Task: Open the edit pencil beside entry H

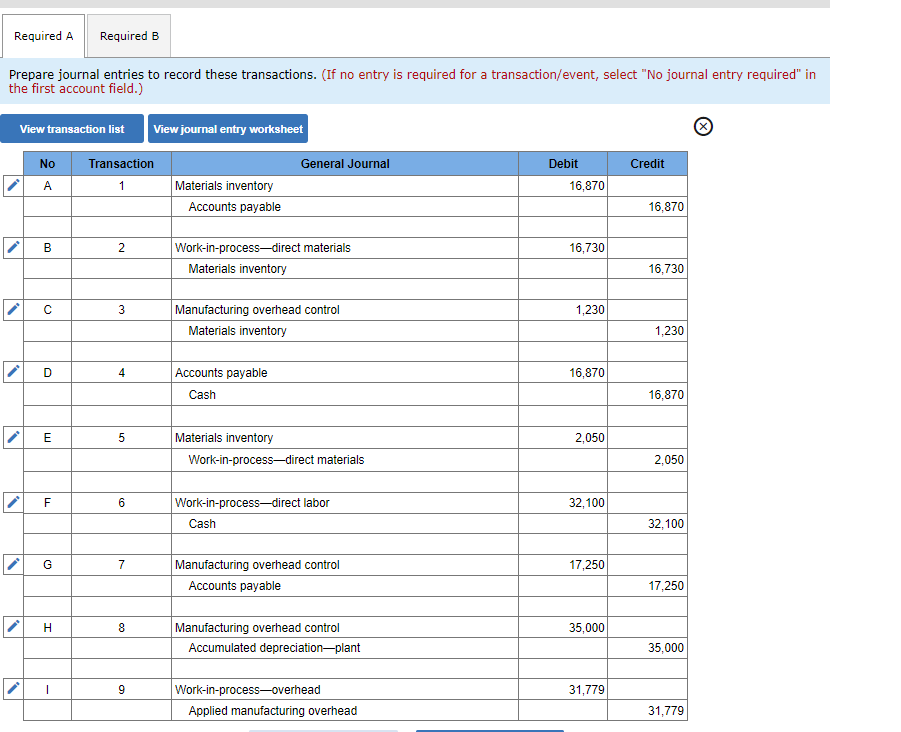Action: click(11, 627)
